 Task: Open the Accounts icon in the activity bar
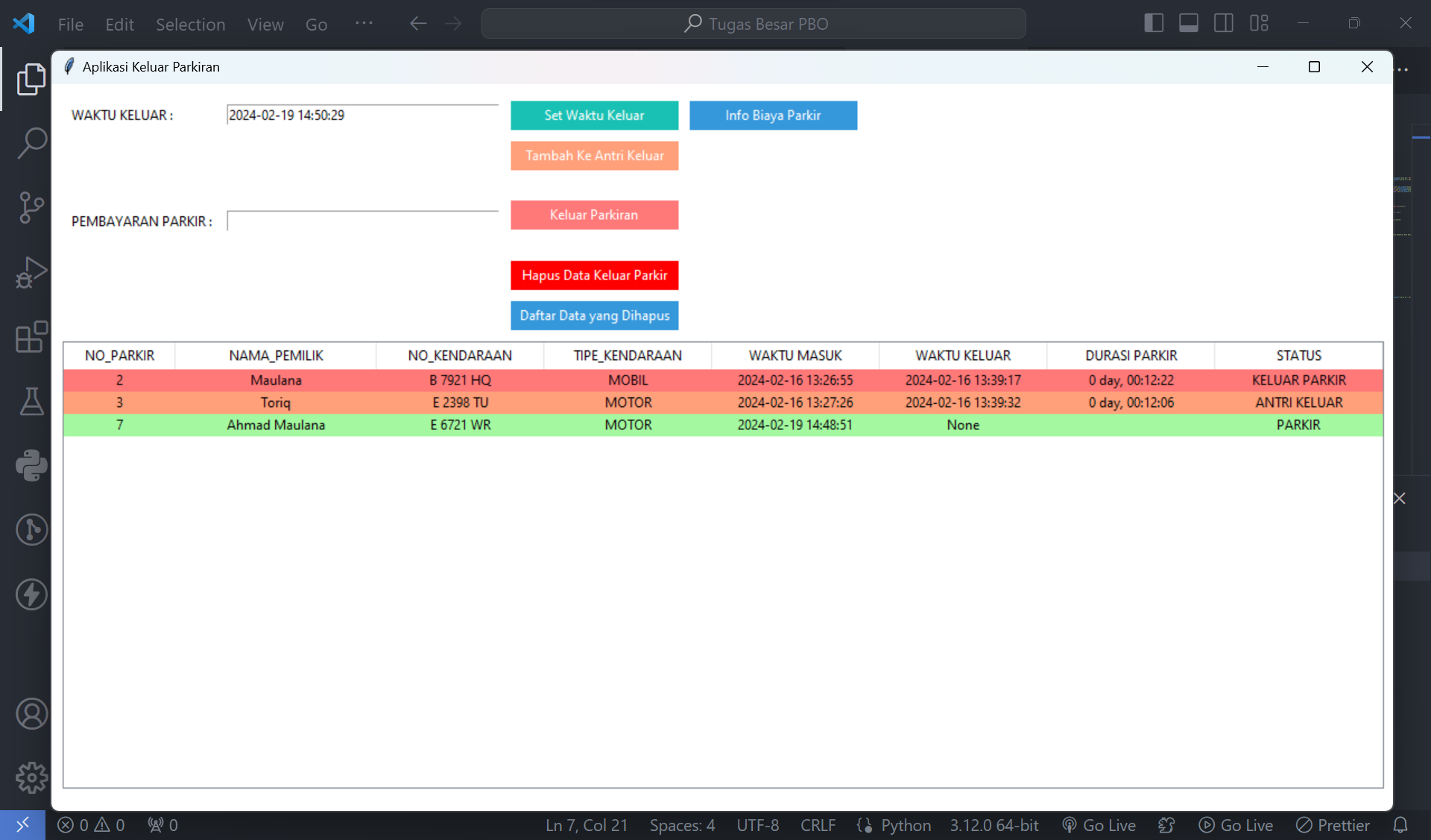pos(31,714)
